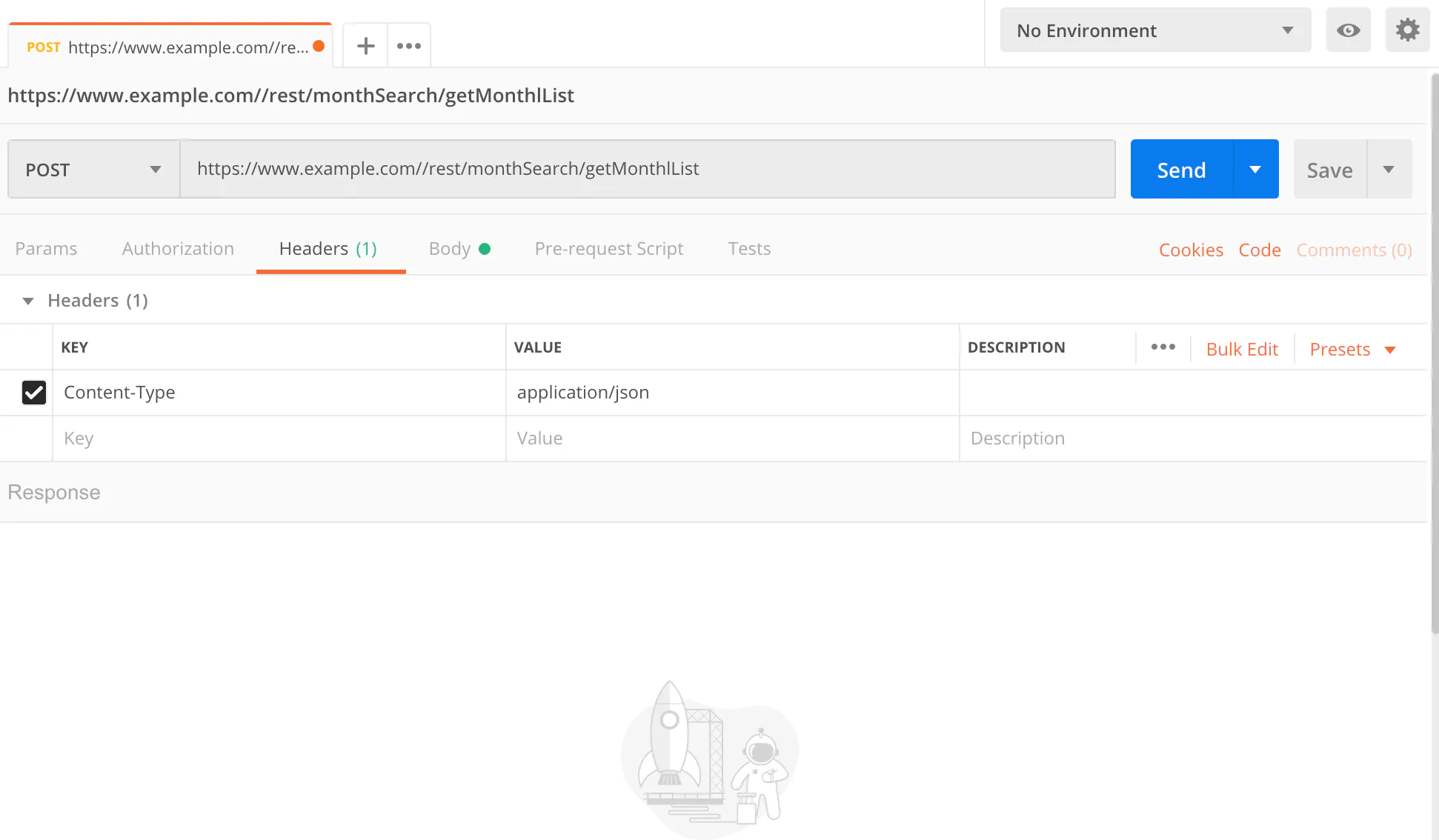The image size is (1439, 840).
Task: Uncheck the Content-Type header checkbox
Action: [34, 393]
